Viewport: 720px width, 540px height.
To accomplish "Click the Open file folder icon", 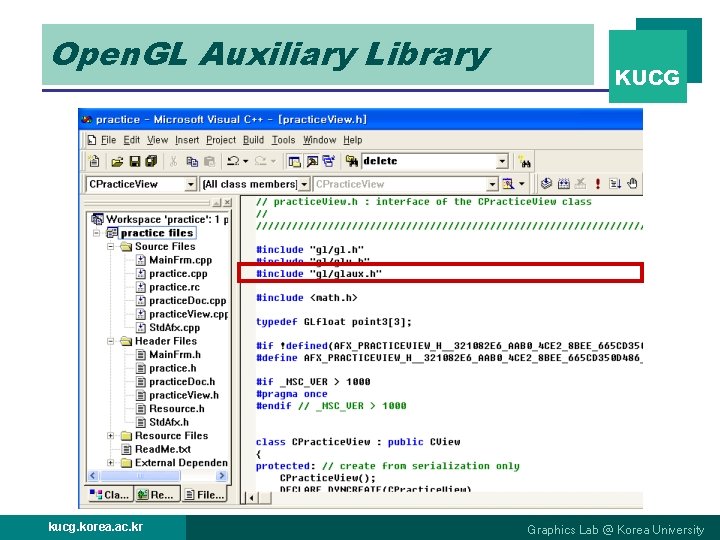I will (117, 161).
